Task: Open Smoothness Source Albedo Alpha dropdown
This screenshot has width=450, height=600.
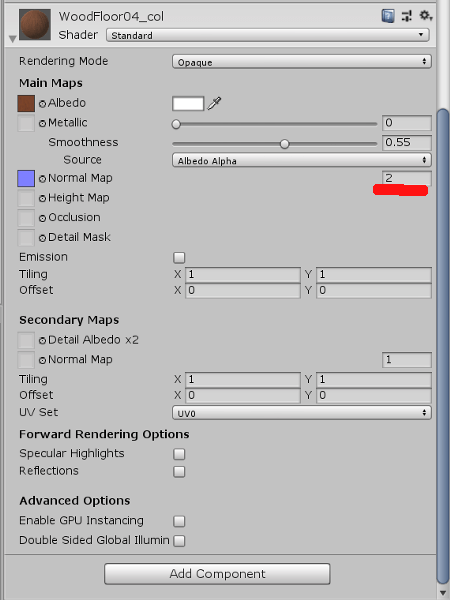Action: pyautogui.click(x=302, y=160)
